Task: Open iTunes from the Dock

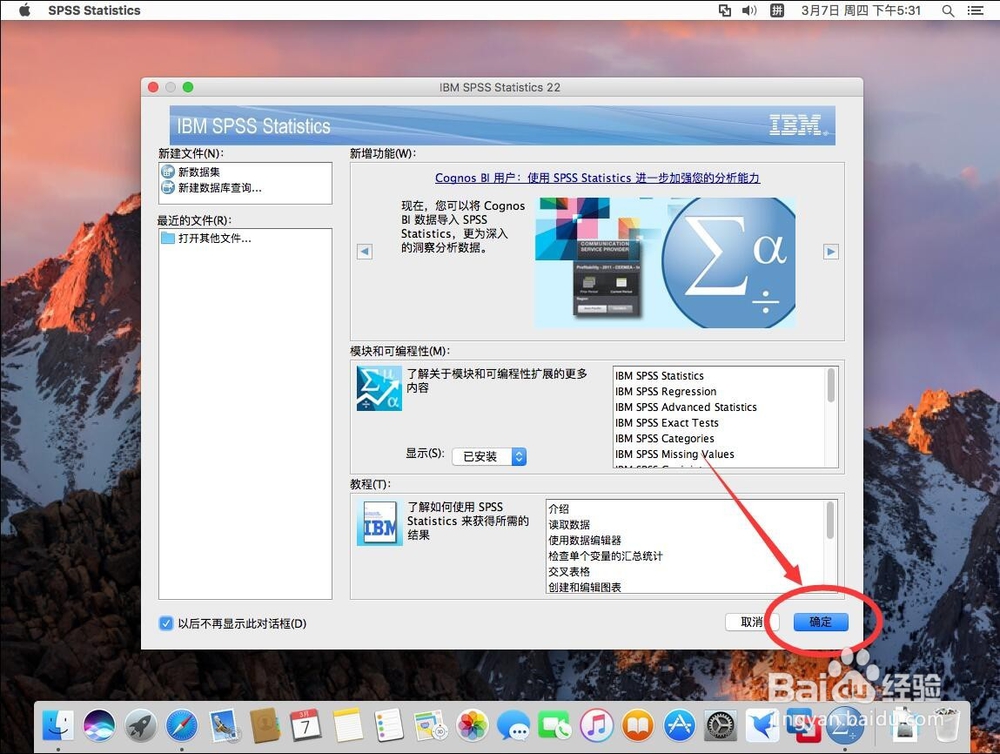Action: (x=596, y=725)
